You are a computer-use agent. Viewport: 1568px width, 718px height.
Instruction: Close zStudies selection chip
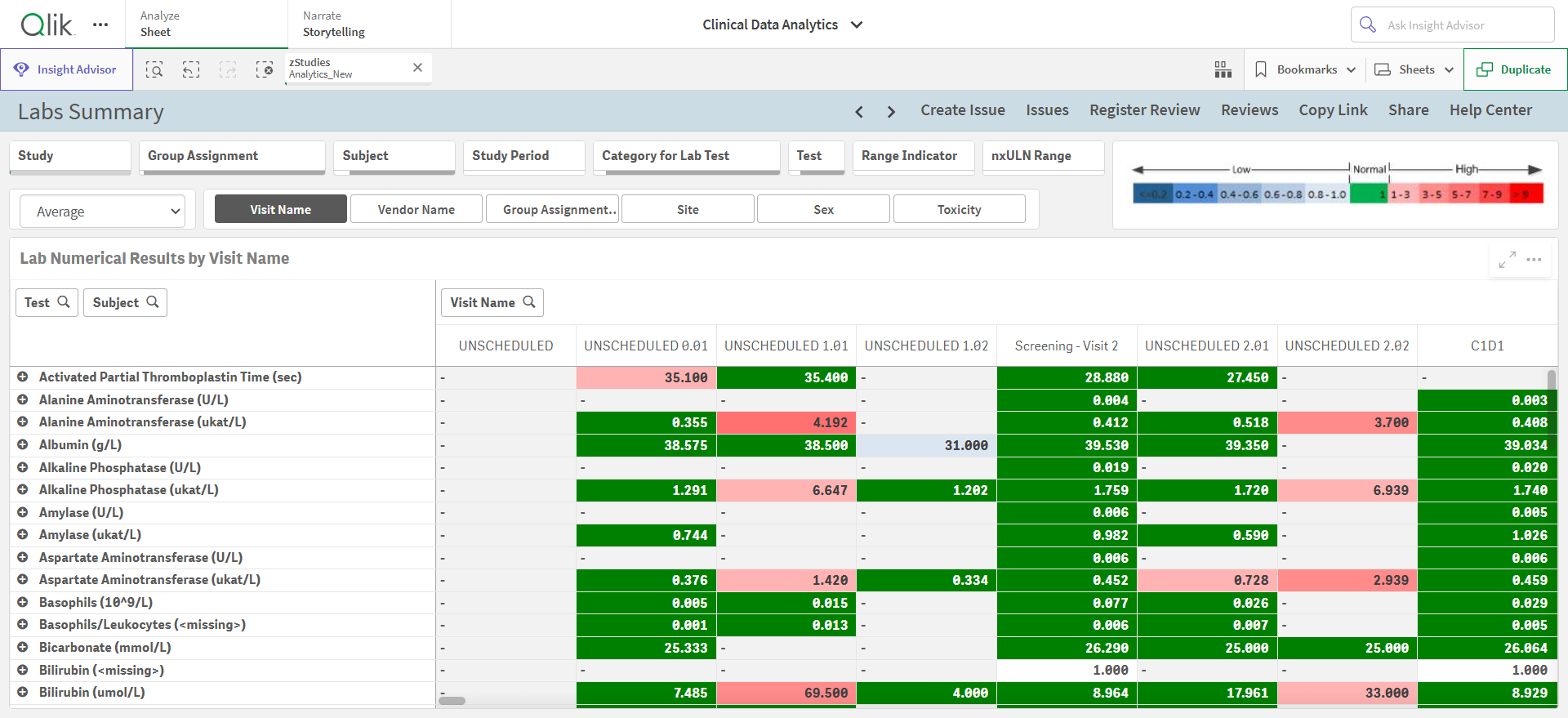pos(417,68)
